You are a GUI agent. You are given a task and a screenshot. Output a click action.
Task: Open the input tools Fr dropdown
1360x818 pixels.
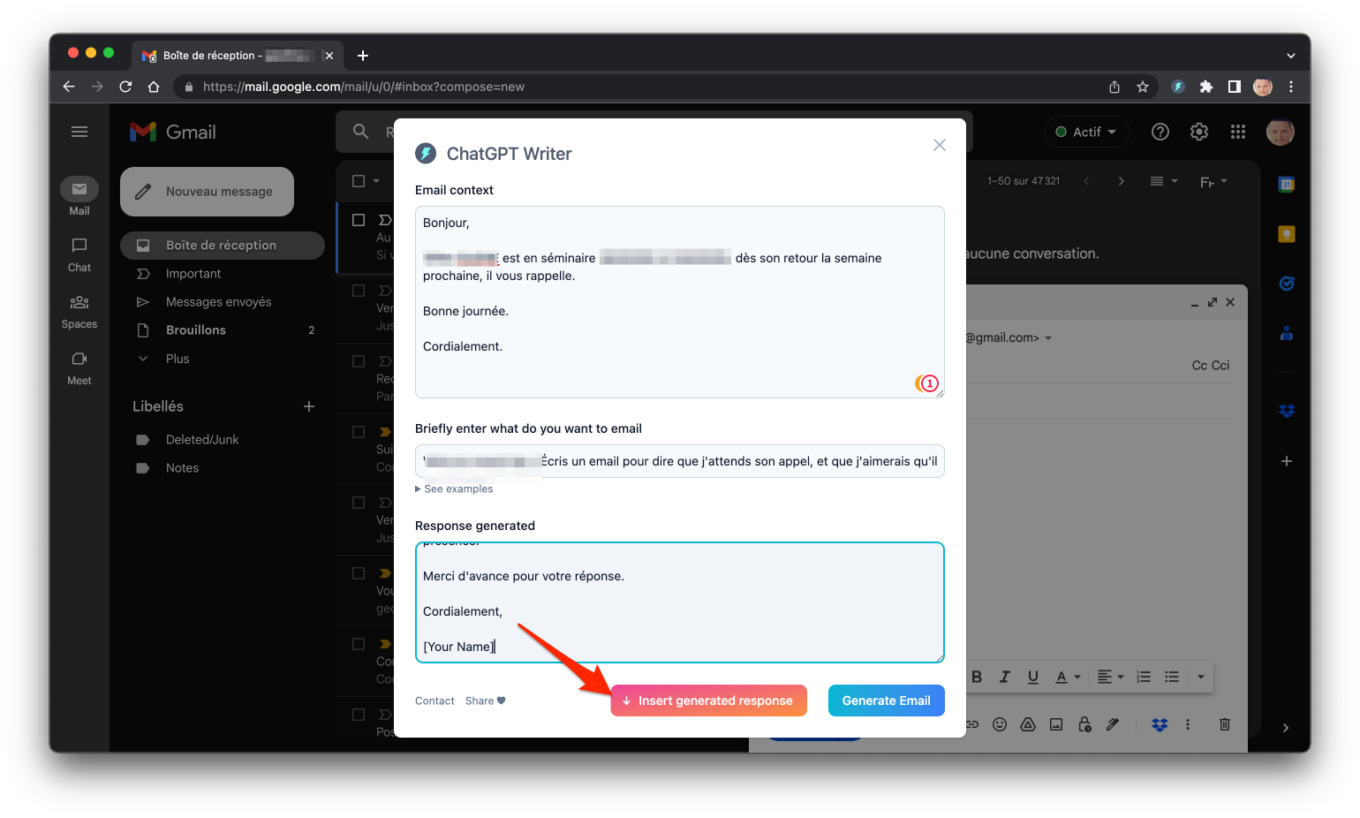(x=1213, y=181)
